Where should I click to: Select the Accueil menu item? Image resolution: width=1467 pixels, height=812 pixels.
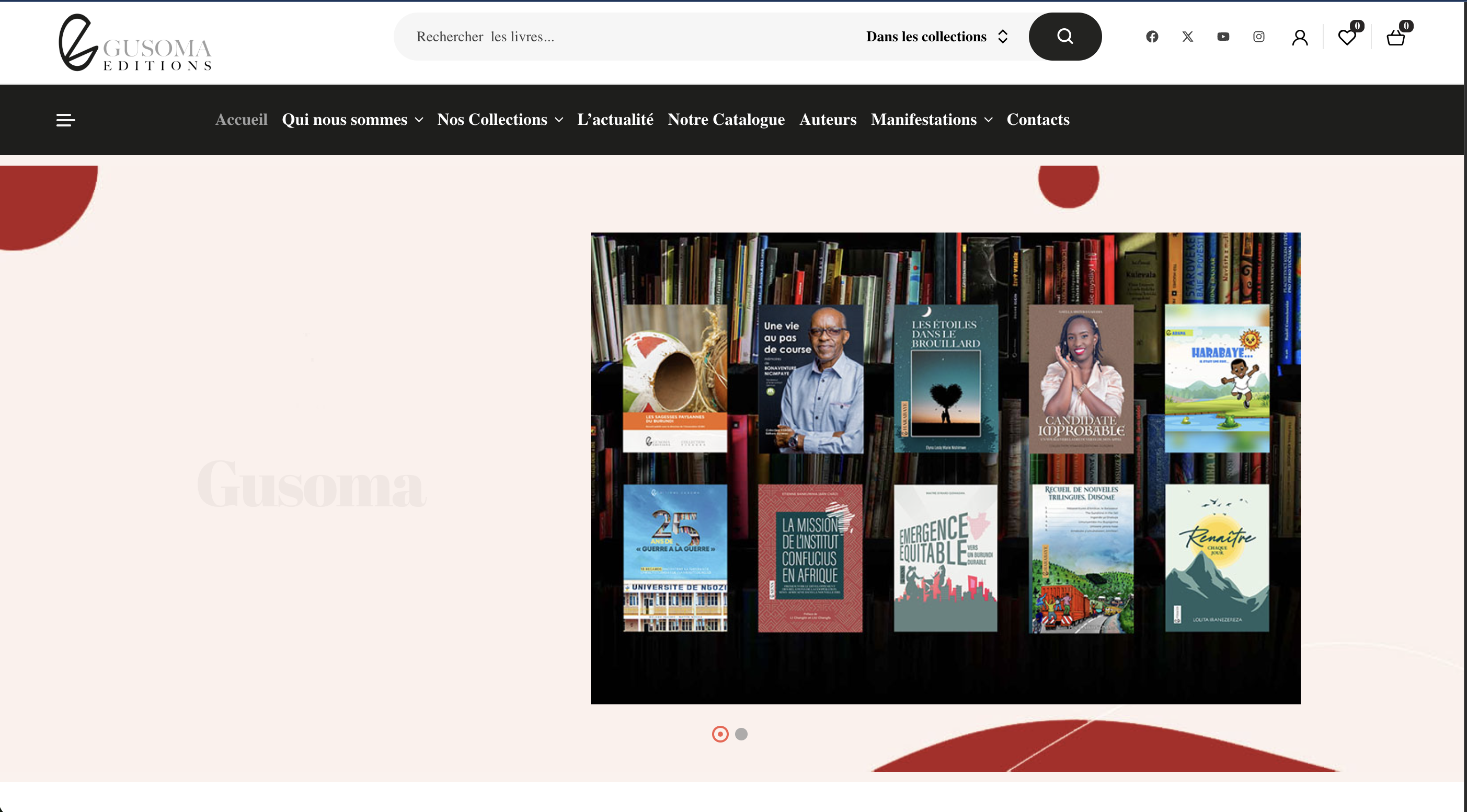[242, 120]
